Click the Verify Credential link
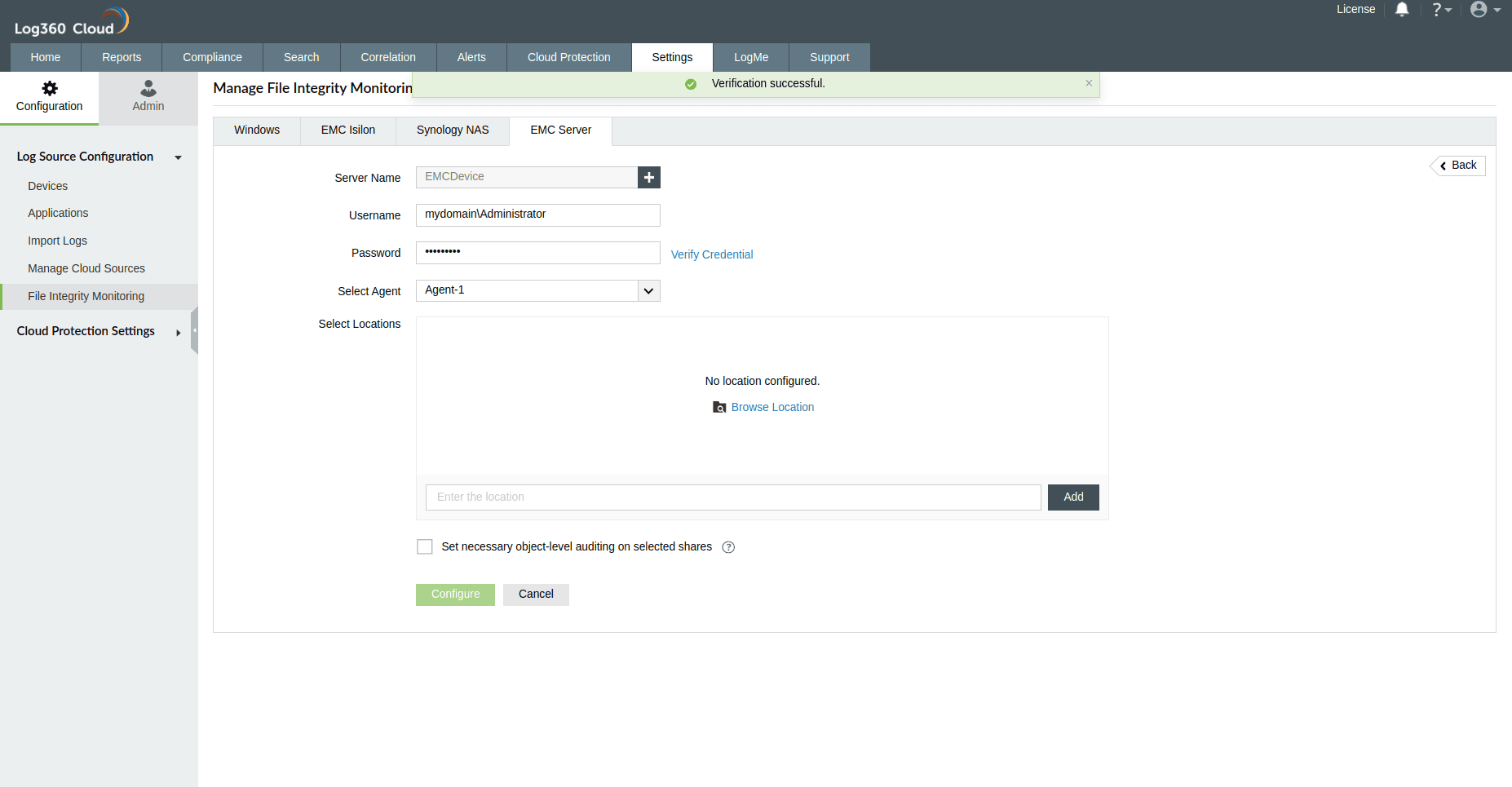 pyautogui.click(x=711, y=254)
